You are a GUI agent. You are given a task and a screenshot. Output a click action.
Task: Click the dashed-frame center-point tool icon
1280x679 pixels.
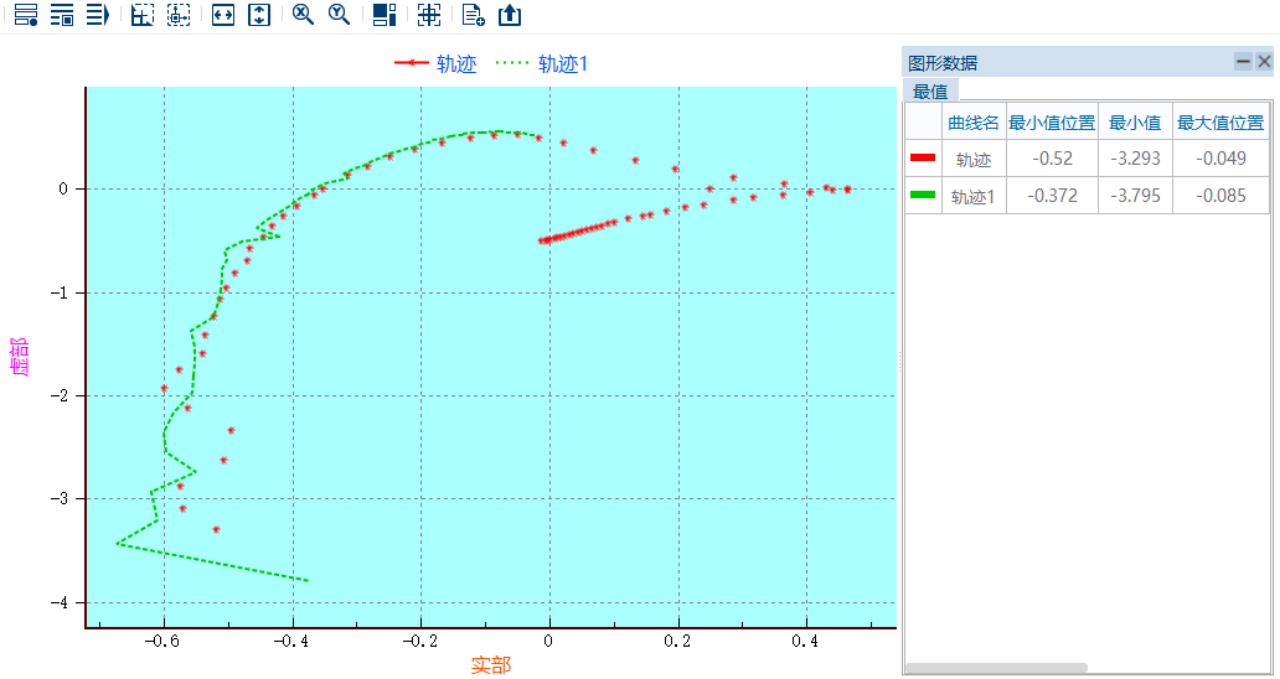(x=178, y=15)
